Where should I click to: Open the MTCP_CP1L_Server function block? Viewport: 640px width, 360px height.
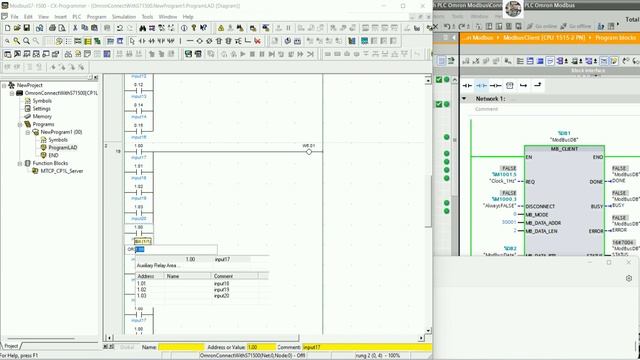pyautogui.click(x=62, y=171)
